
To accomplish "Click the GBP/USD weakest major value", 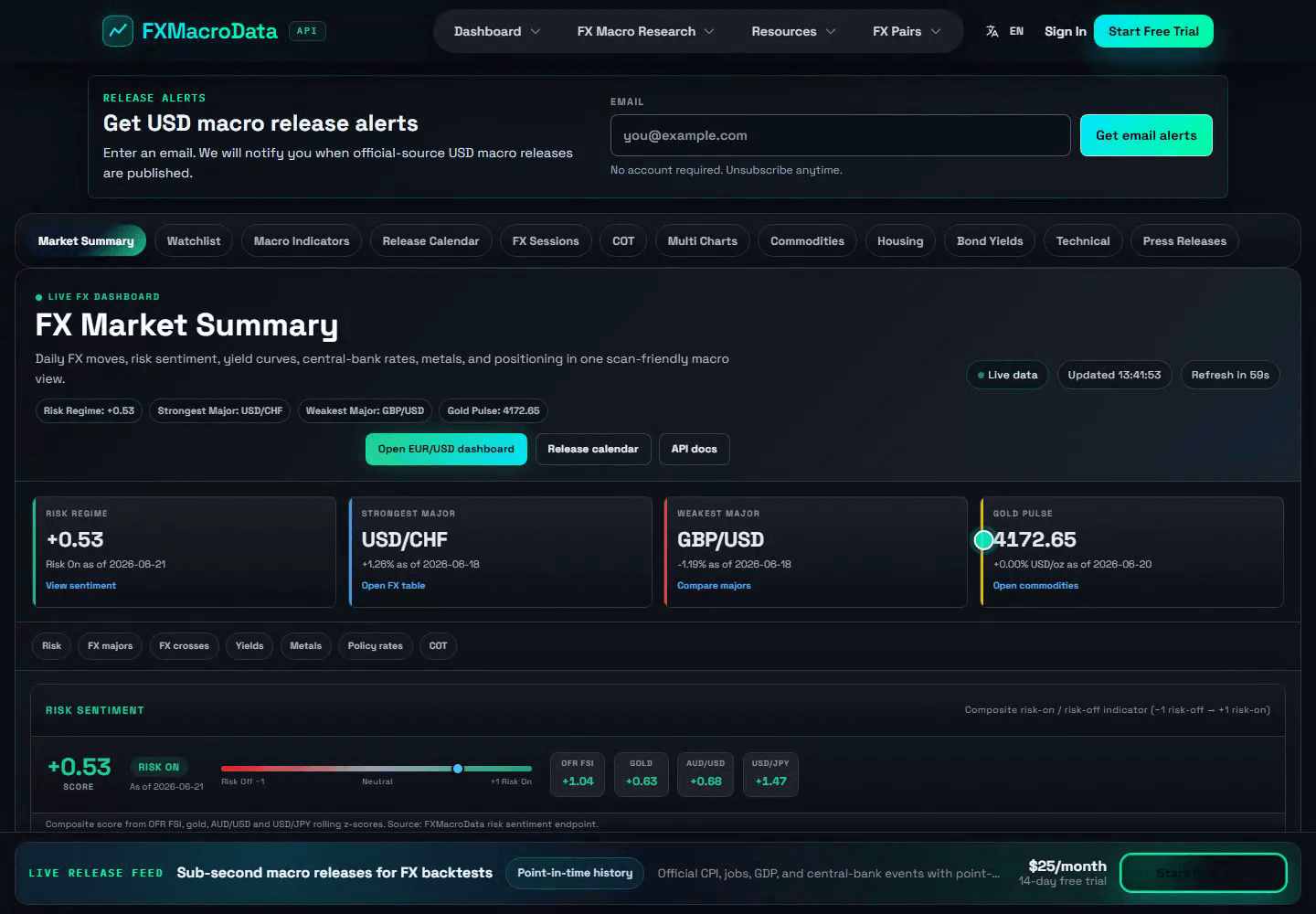I will [720, 539].
